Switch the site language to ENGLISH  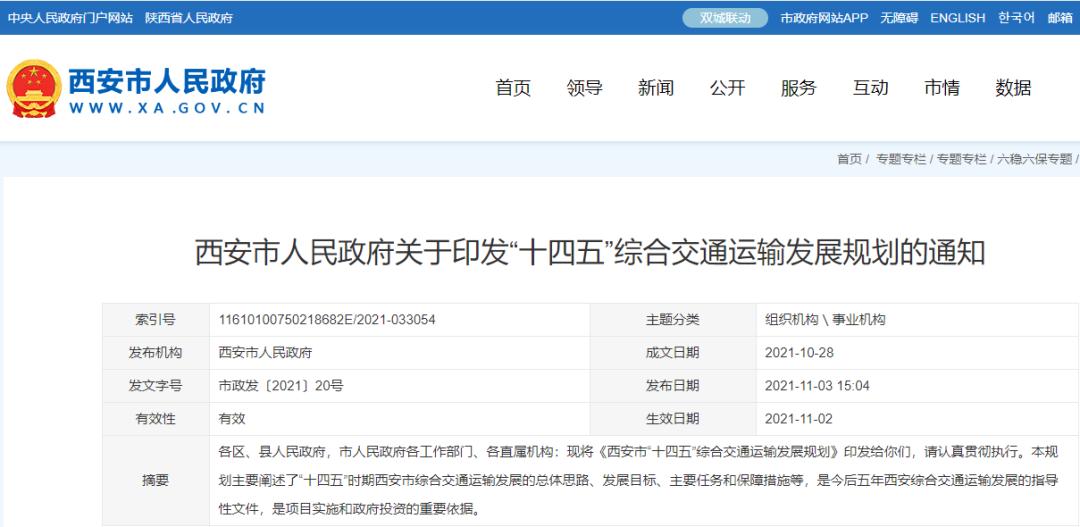pyautogui.click(x=957, y=18)
